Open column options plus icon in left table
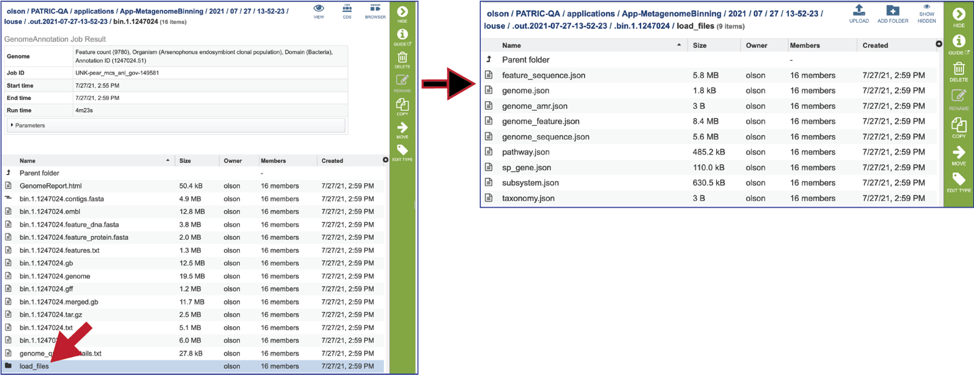The height and width of the screenshot is (375, 974). coord(386,160)
